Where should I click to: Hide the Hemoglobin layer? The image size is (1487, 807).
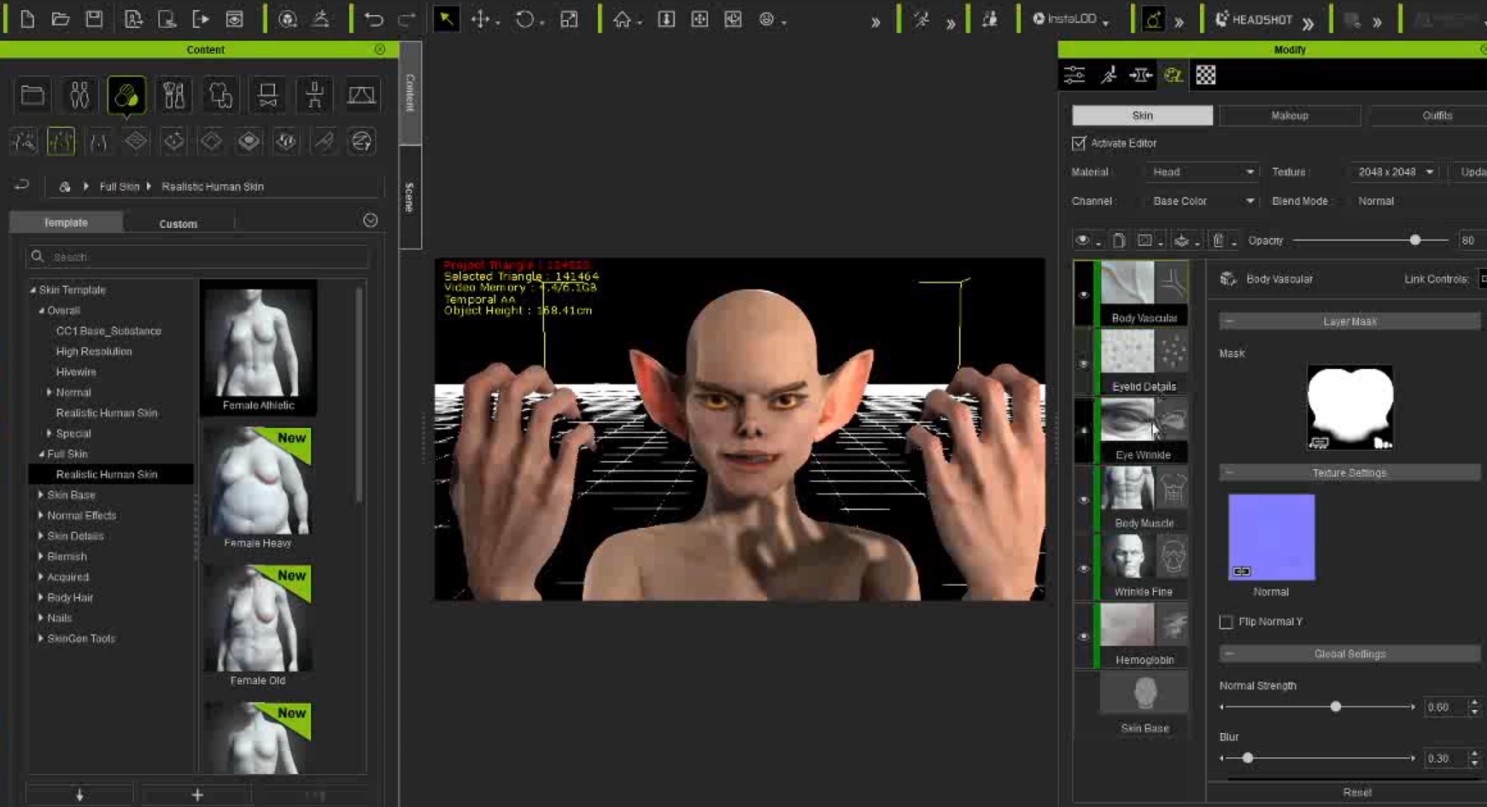tap(1083, 636)
